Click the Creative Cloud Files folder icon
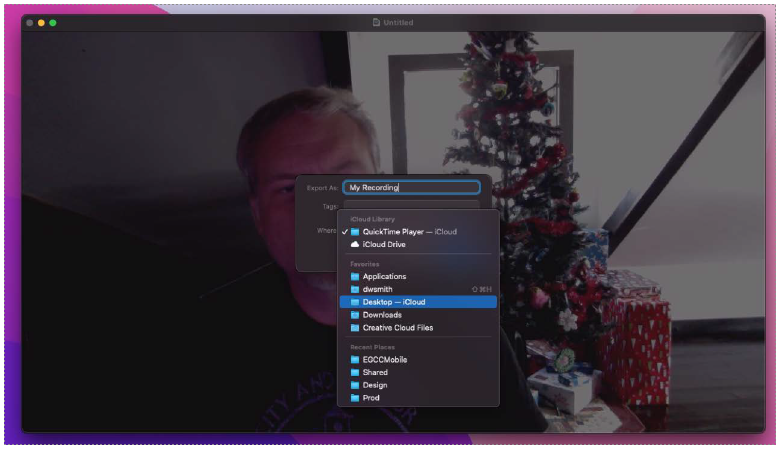The height and width of the screenshot is (451, 781). [x=354, y=328]
